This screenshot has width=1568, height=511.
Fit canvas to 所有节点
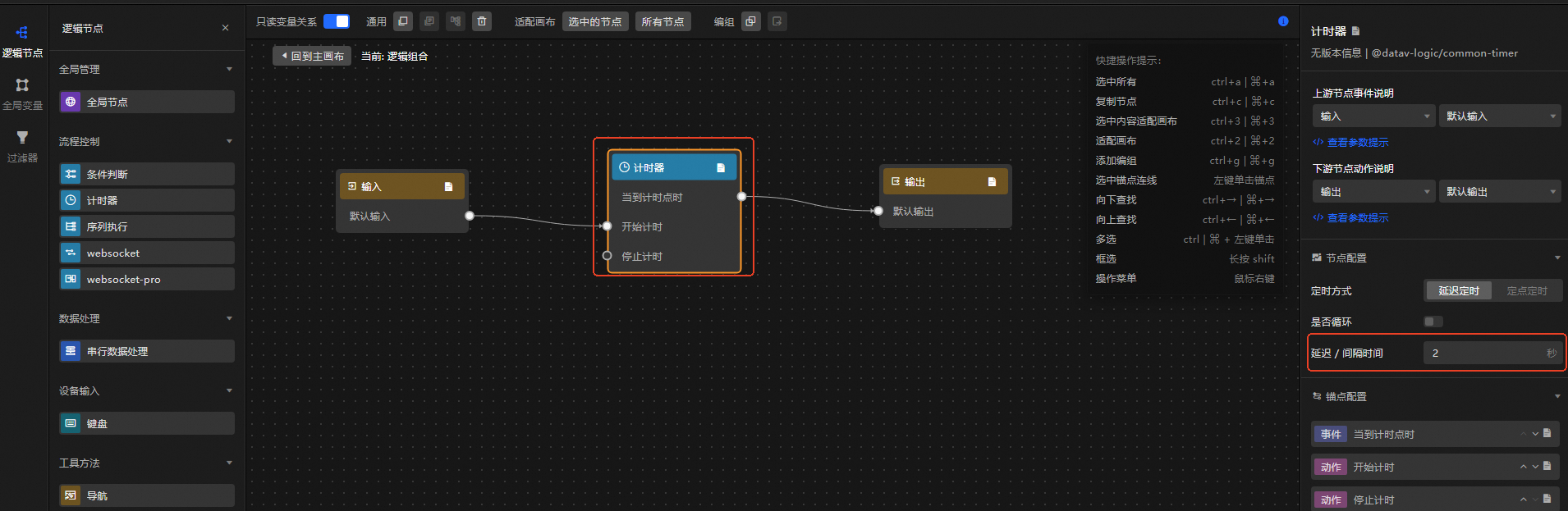[663, 21]
